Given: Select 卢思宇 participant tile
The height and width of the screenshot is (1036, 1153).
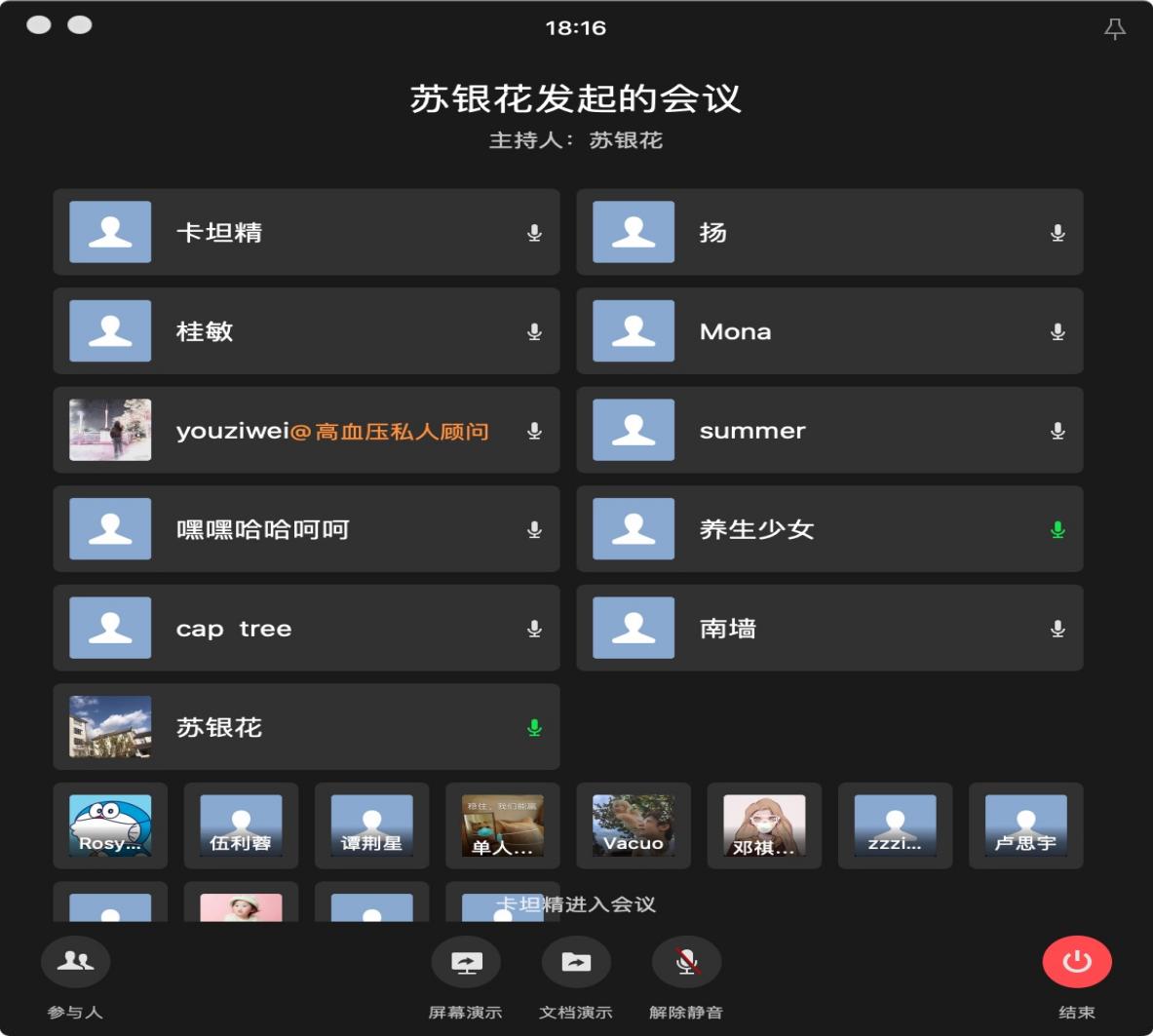Looking at the screenshot, I should tap(1025, 825).
